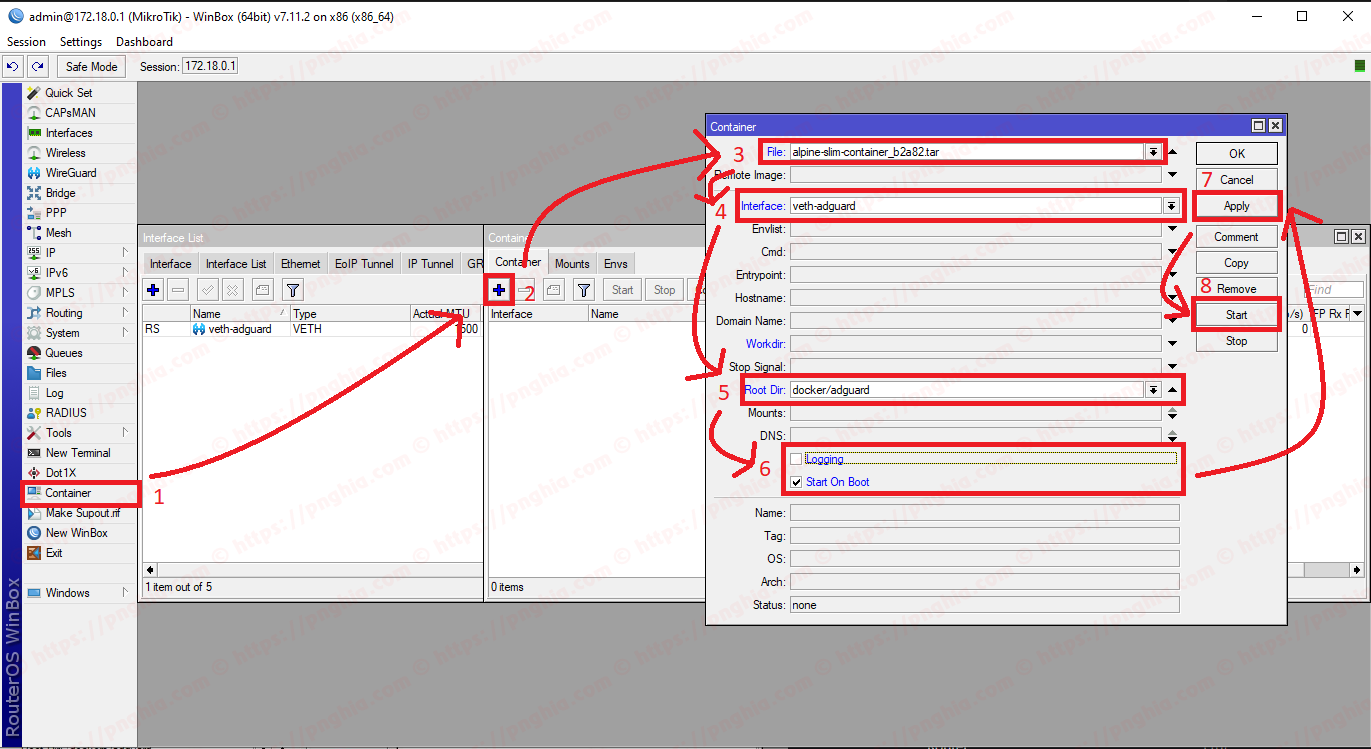This screenshot has height=749, width=1371.
Task: Expand the Remote Image field
Action: [x=1172, y=175]
